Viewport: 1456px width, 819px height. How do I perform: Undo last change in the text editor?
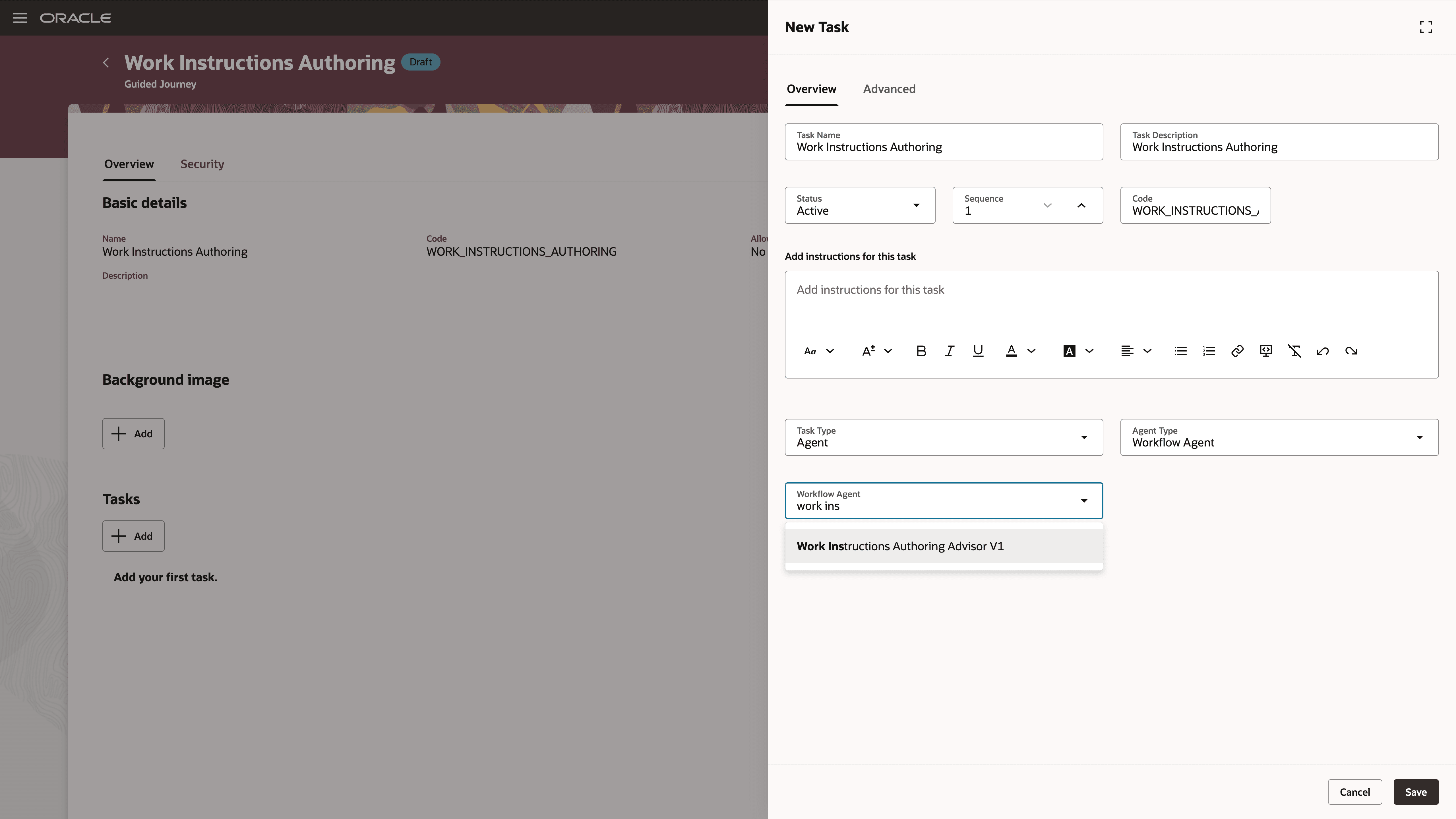pos(1323,350)
